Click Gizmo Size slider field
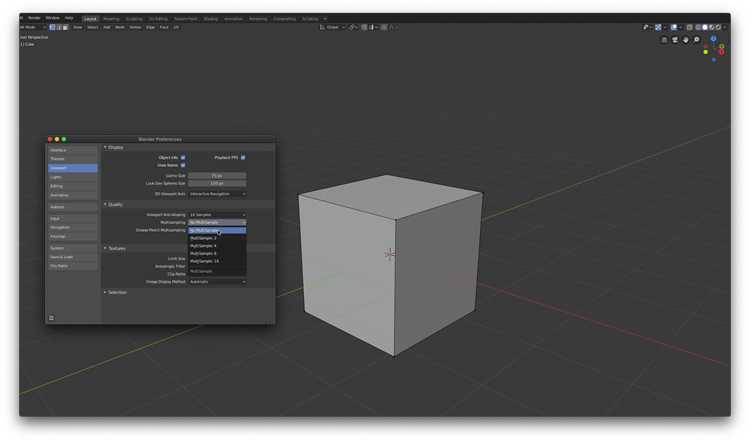 217,176
